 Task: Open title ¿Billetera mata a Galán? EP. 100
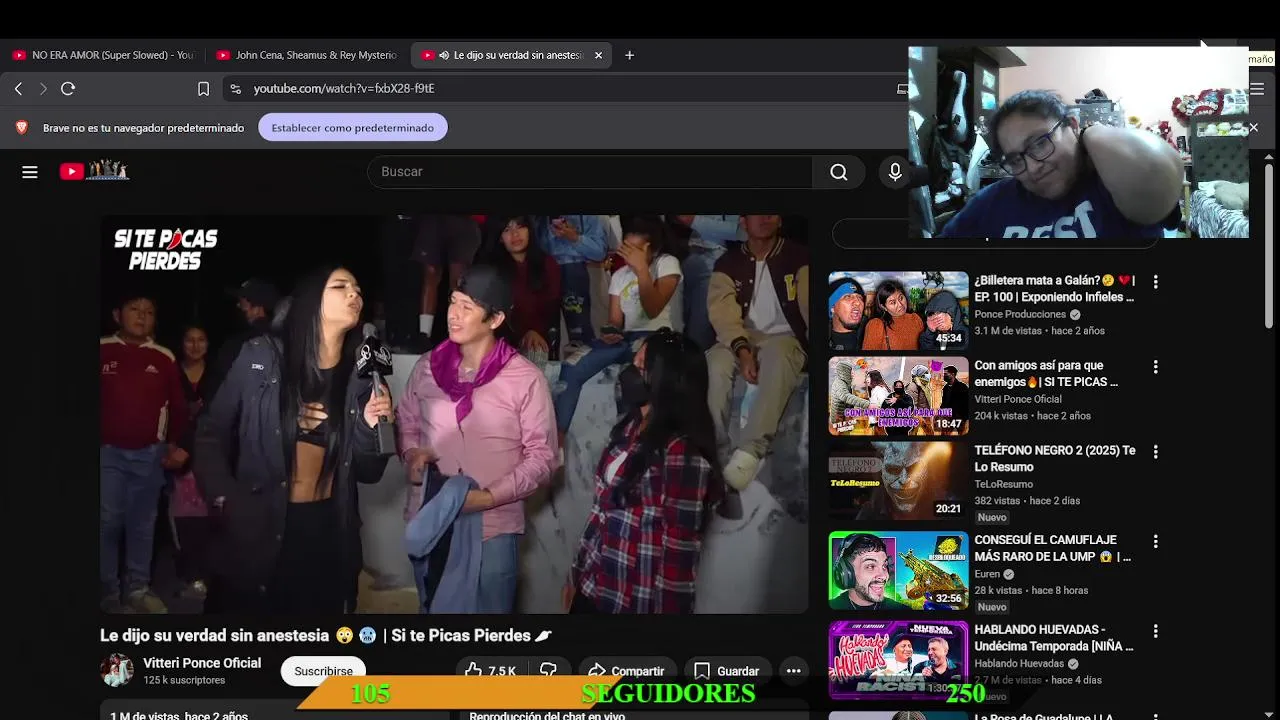1054,289
